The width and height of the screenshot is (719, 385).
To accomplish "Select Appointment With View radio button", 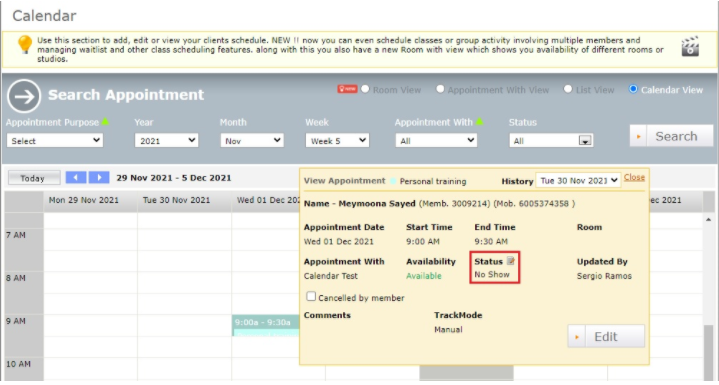I will [440, 89].
